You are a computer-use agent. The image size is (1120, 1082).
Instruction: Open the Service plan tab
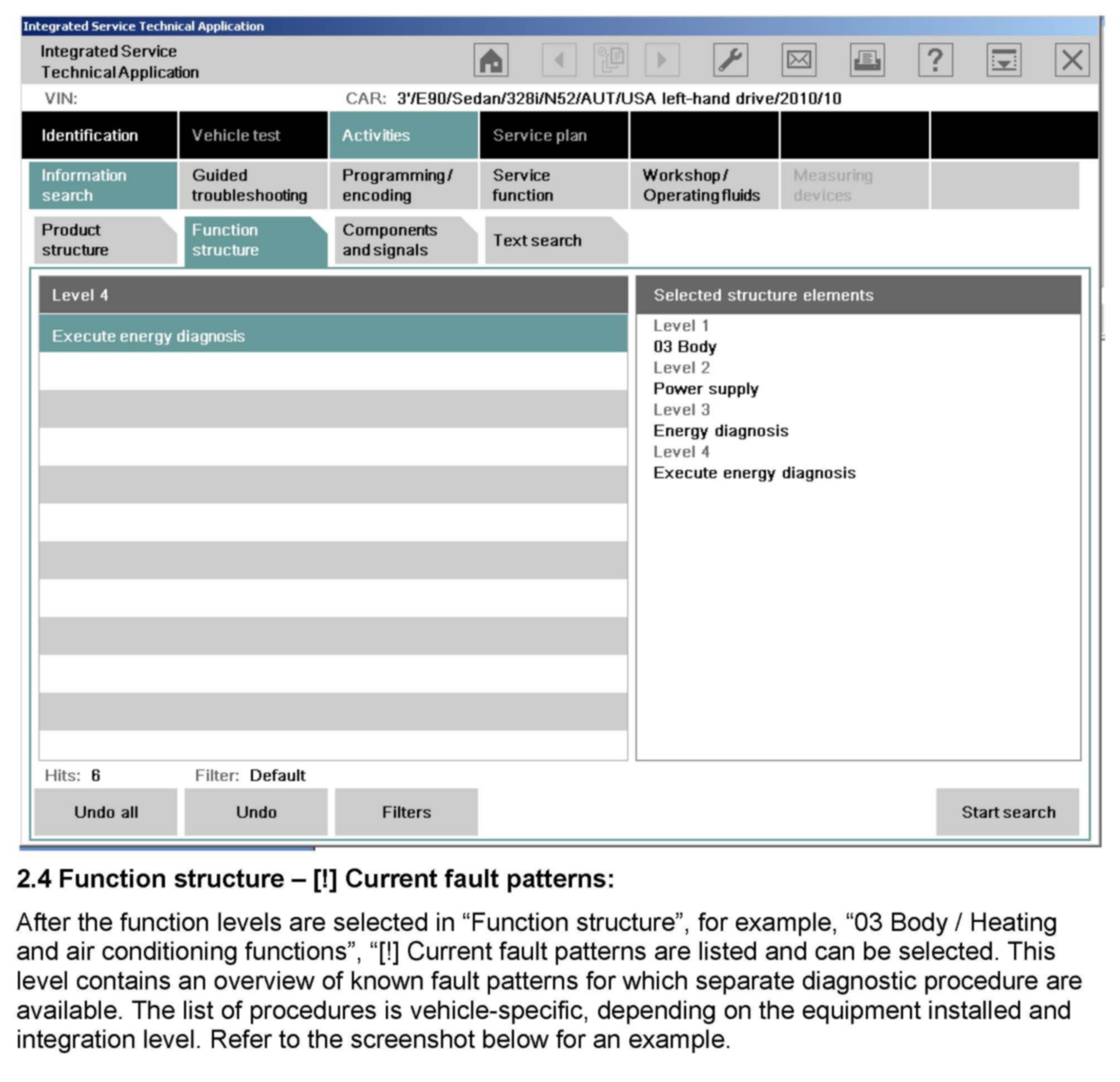pyautogui.click(x=553, y=135)
